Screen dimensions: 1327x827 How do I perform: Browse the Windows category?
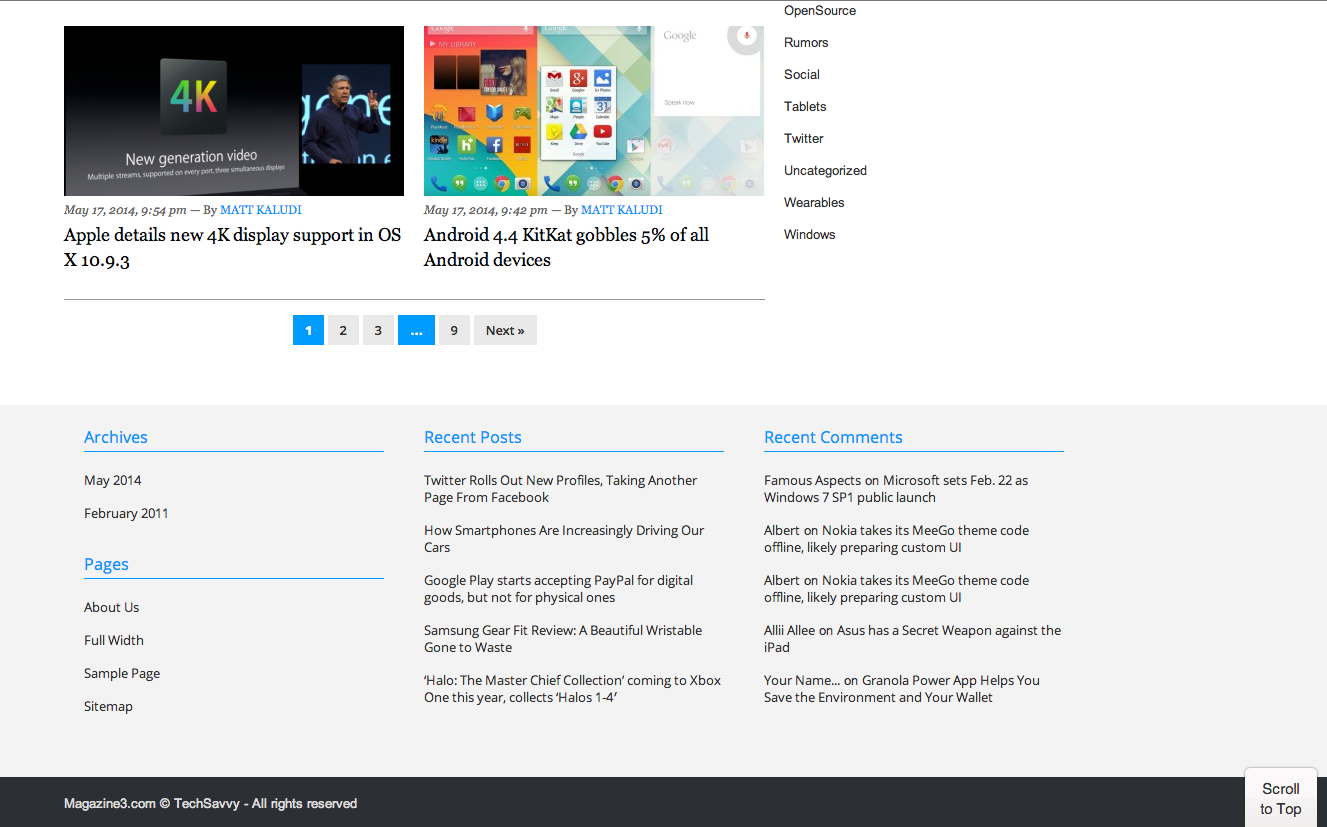809,234
